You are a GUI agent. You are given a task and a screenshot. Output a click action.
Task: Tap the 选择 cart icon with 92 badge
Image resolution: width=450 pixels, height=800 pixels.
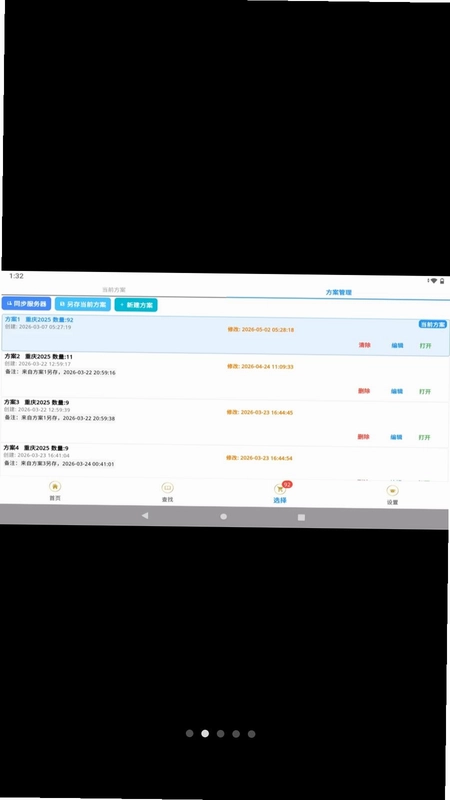point(280,489)
